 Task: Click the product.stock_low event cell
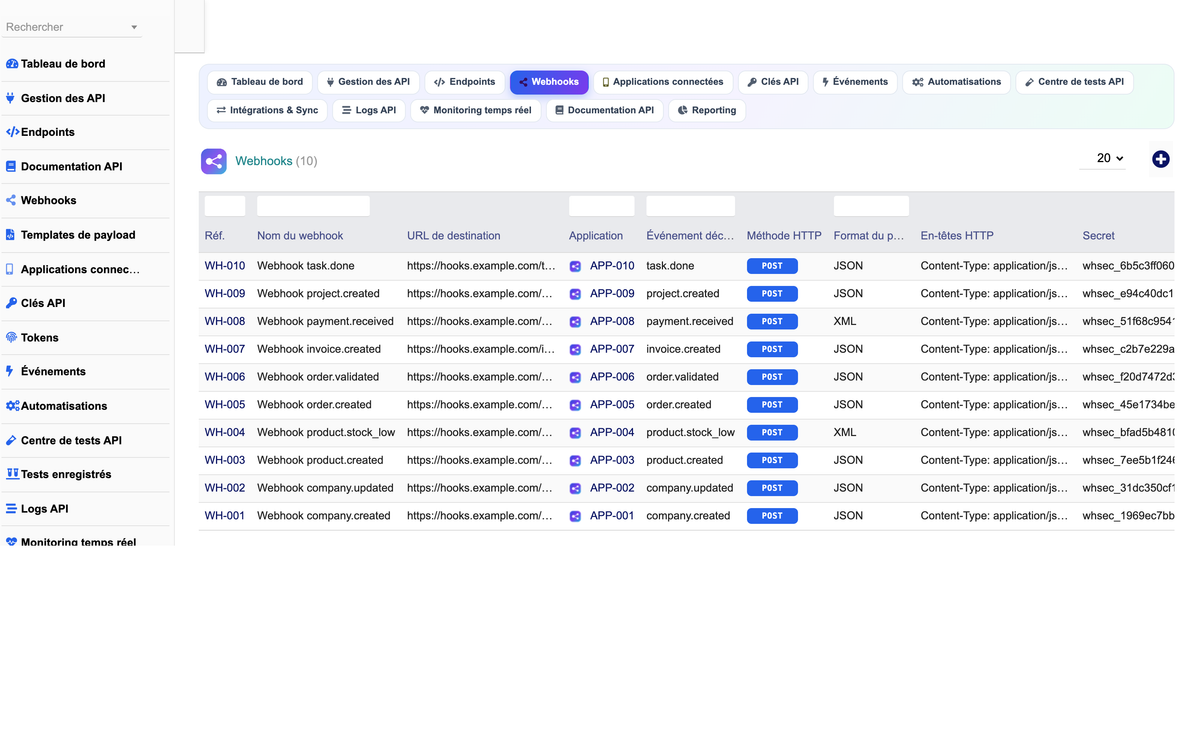[x=691, y=433]
